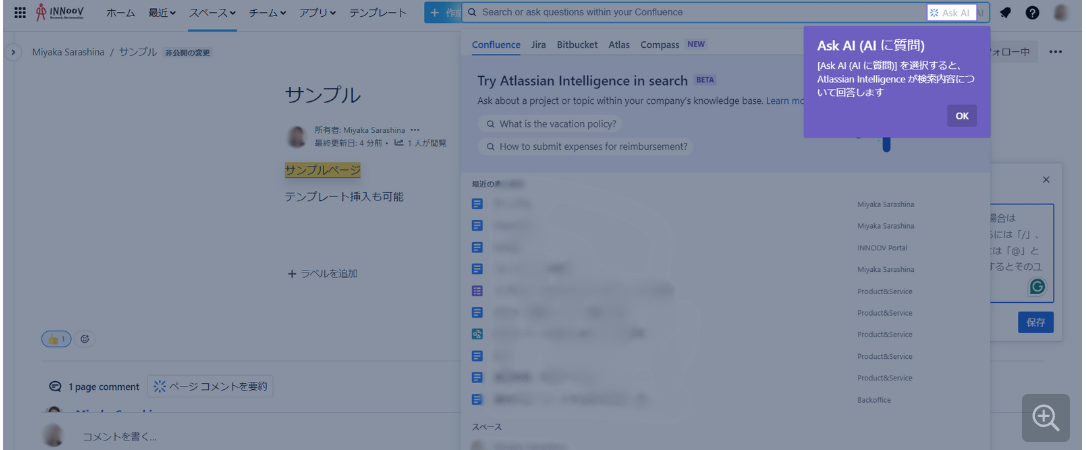
Task: Open the owner ellipsis next to Miyaka Sarashina
Action: 415,130
